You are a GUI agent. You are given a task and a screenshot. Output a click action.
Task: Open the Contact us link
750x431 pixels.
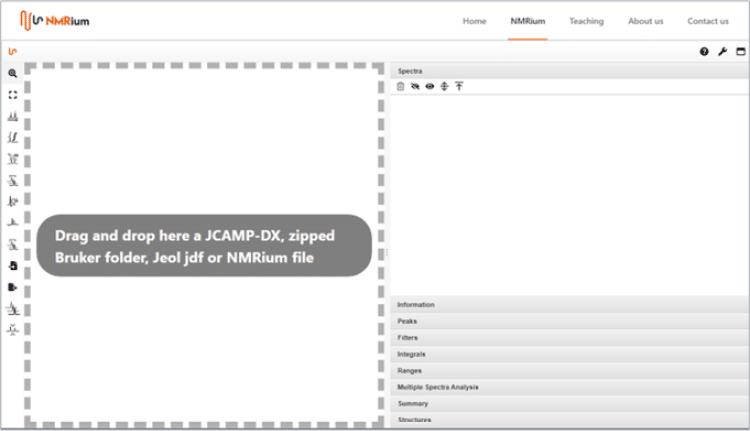707,21
